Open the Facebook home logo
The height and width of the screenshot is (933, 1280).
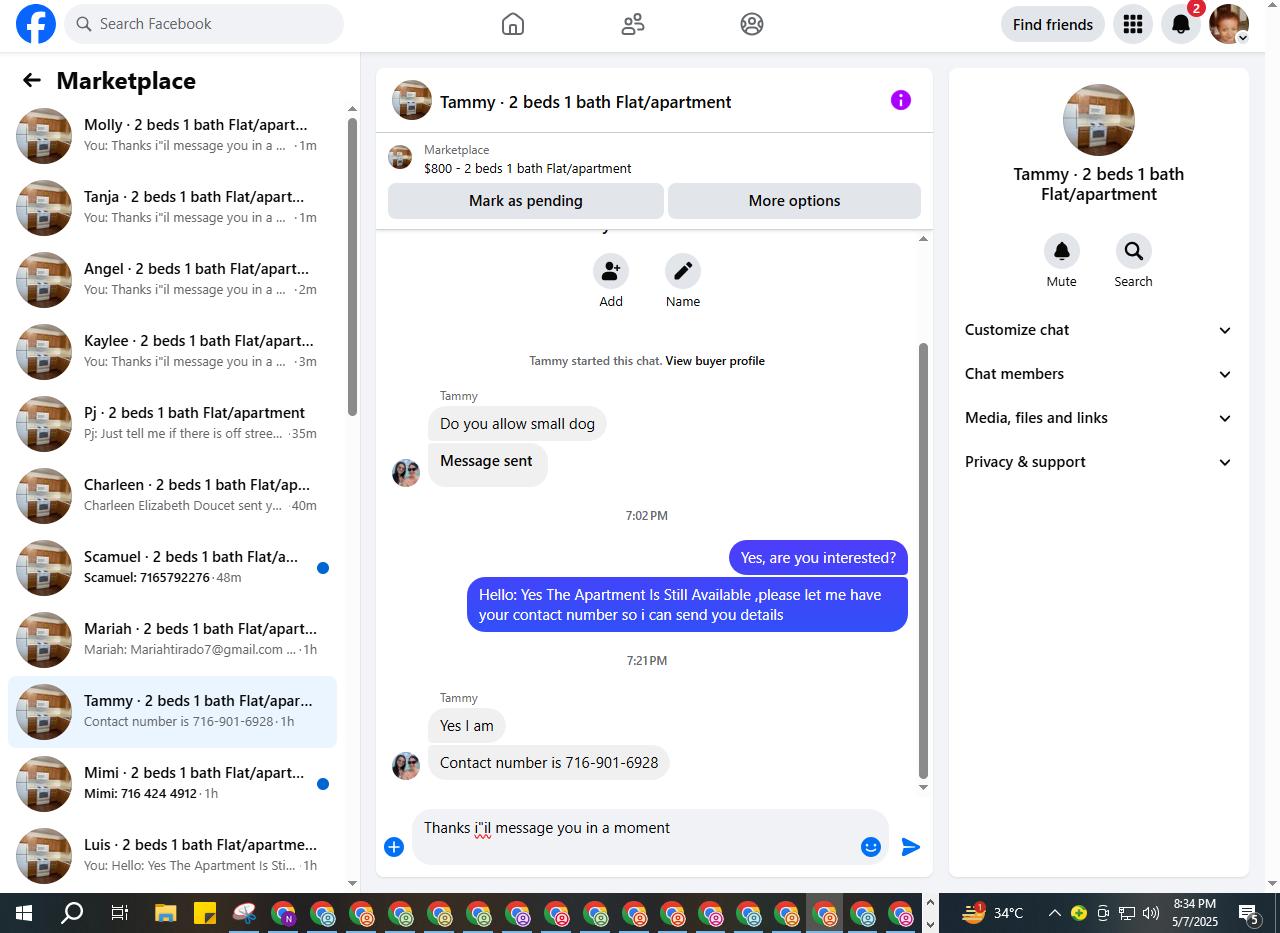coord(36,24)
